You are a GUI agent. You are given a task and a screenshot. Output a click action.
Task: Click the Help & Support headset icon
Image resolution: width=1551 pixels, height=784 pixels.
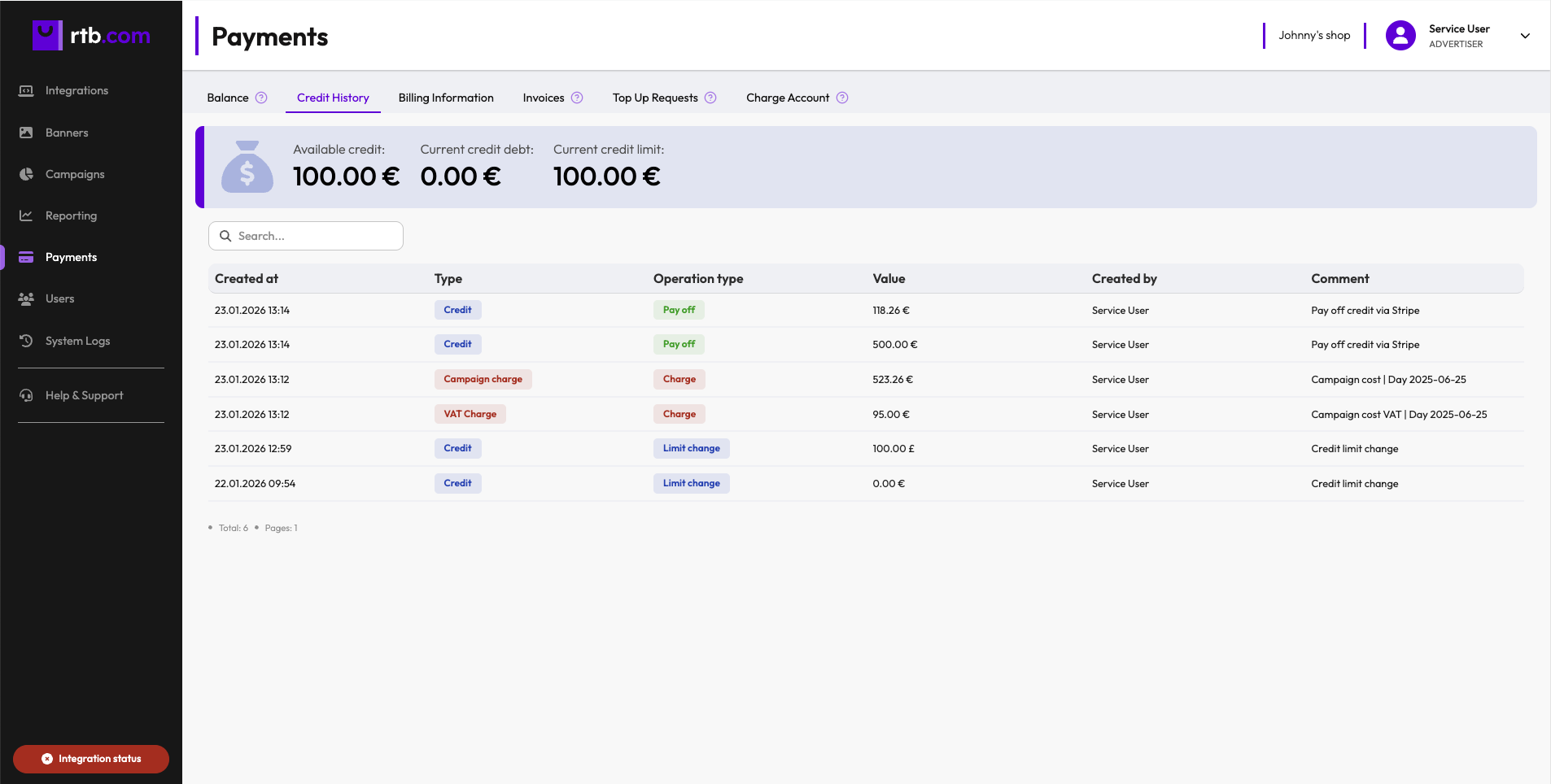pyautogui.click(x=26, y=395)
